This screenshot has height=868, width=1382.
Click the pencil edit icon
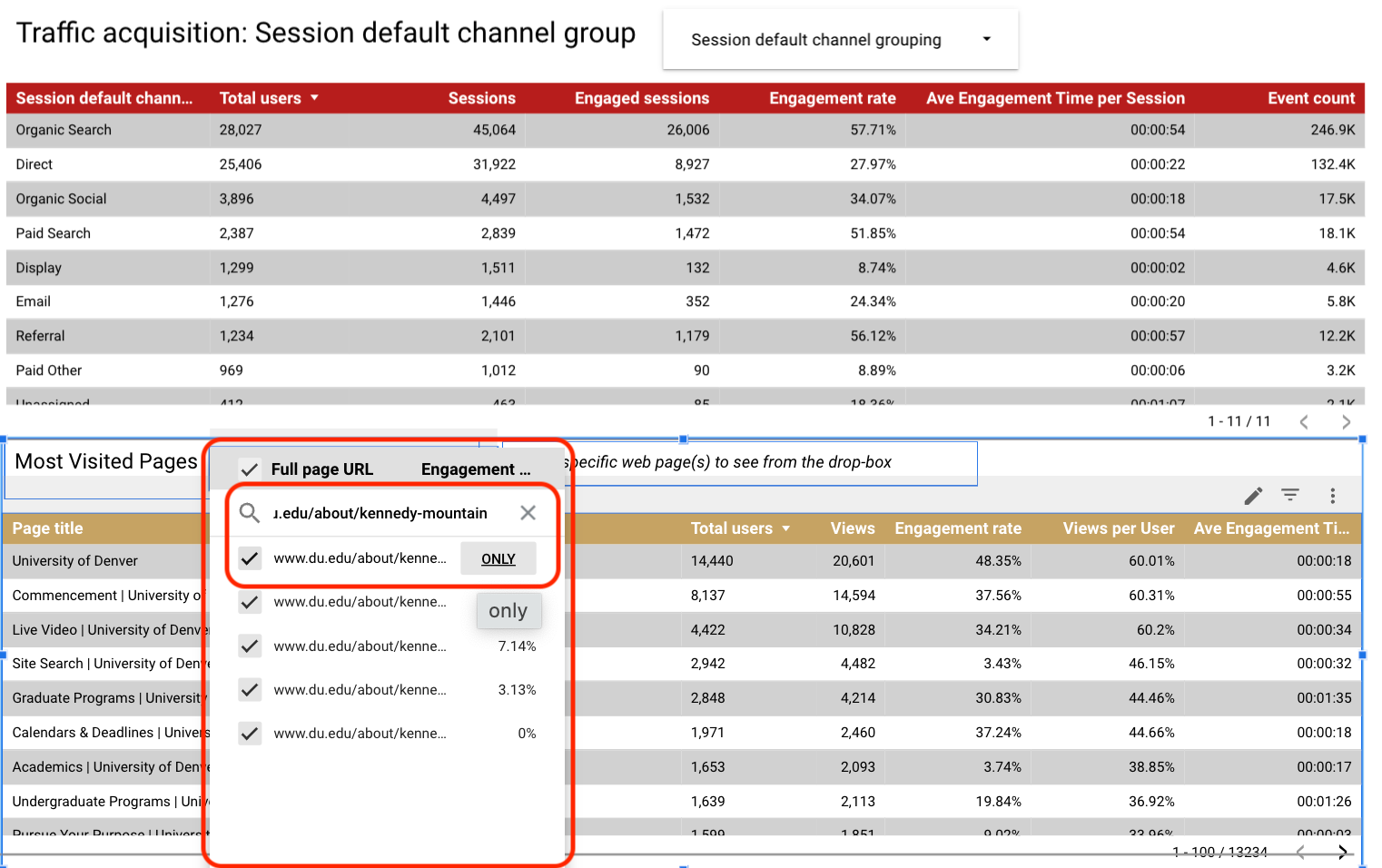click(x=1253, y=496)
